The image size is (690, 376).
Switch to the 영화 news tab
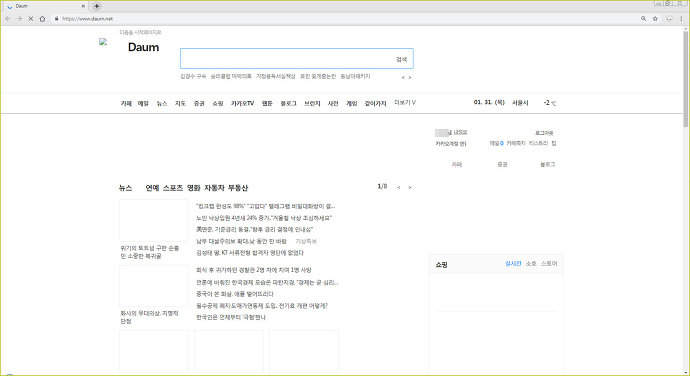coord(194,188)
